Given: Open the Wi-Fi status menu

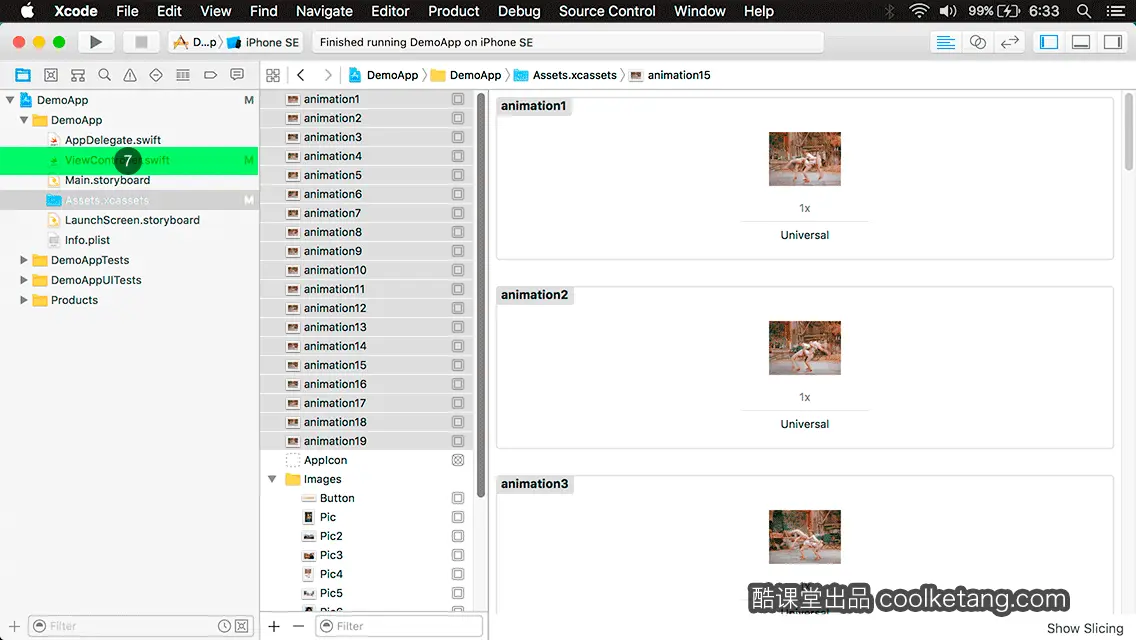Looking at the screenshot, I should coord(919,11).
